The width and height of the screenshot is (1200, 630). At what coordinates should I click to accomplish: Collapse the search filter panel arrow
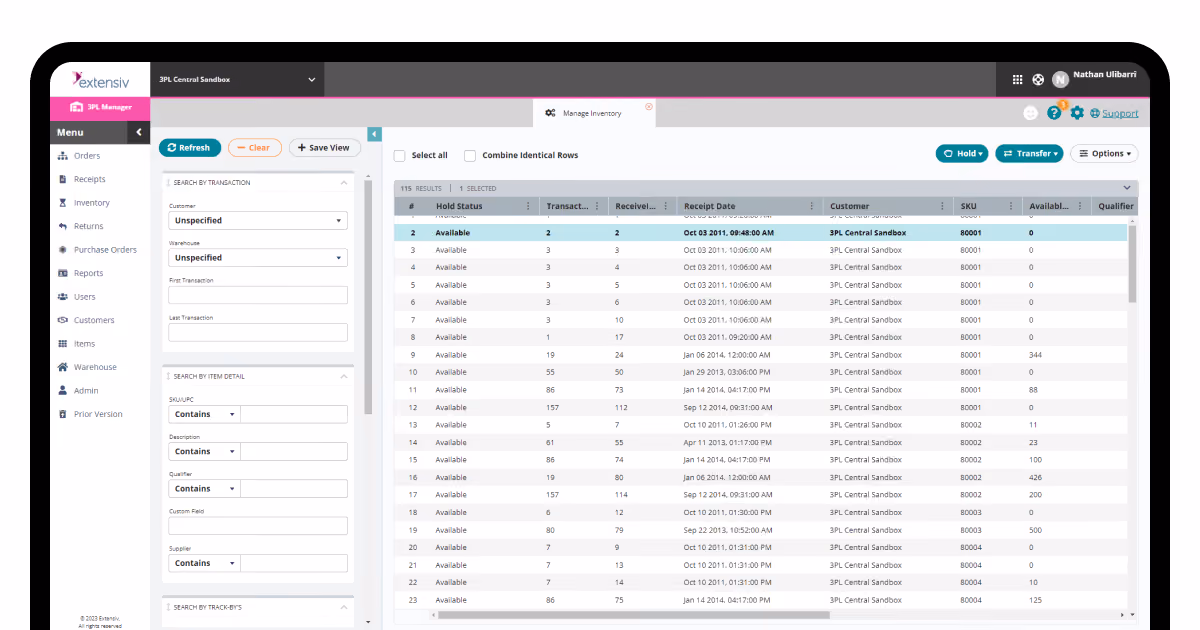[375, 134]
